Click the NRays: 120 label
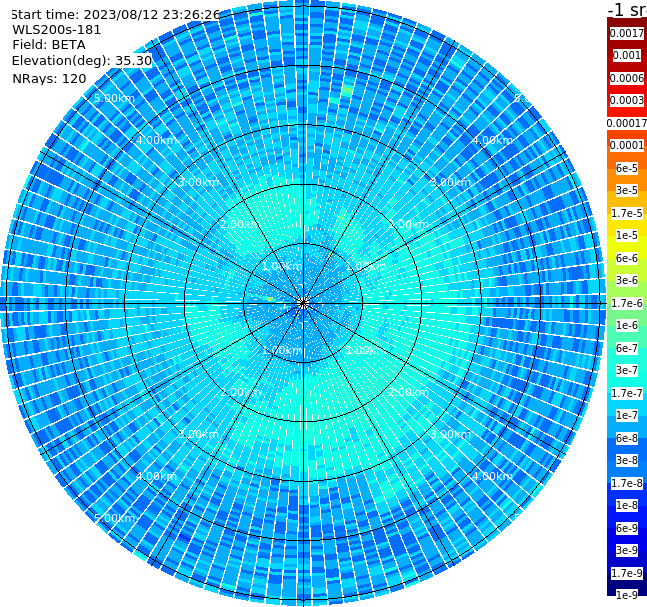647x607 pixels. click(49, 78)
